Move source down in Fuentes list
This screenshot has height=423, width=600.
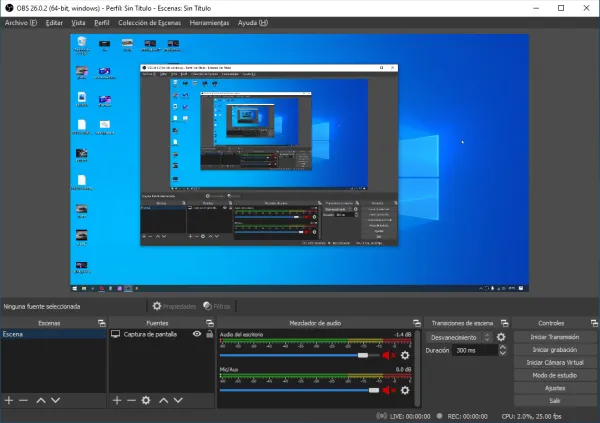[178, 400]
